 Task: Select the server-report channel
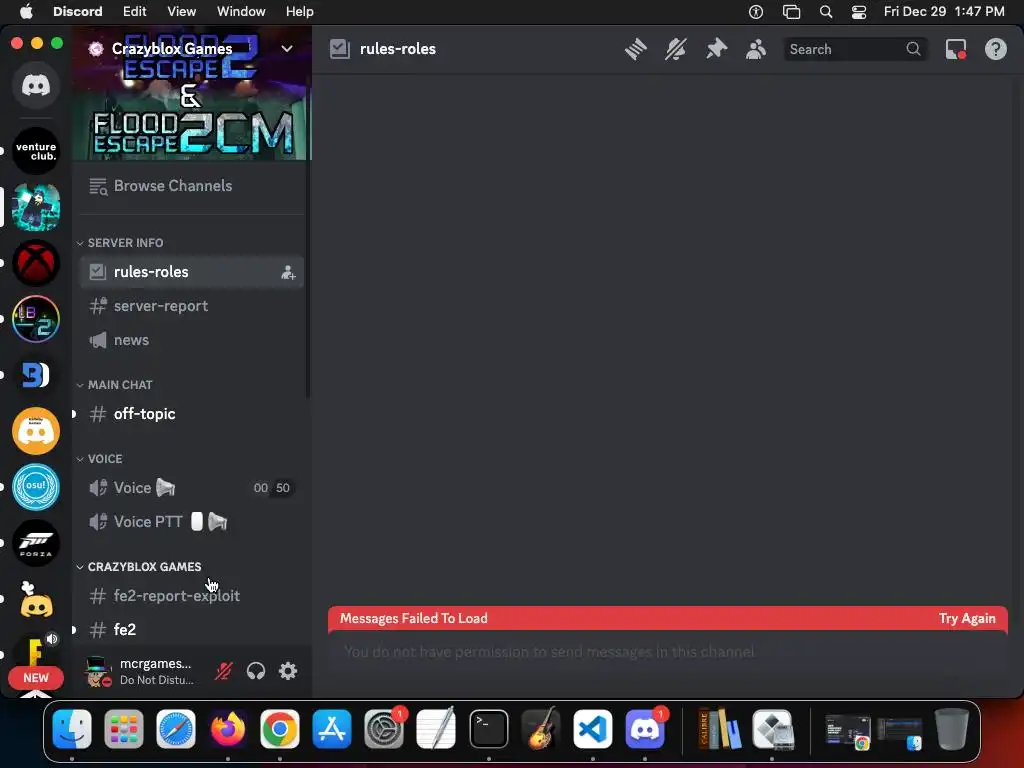coord(191,306)
